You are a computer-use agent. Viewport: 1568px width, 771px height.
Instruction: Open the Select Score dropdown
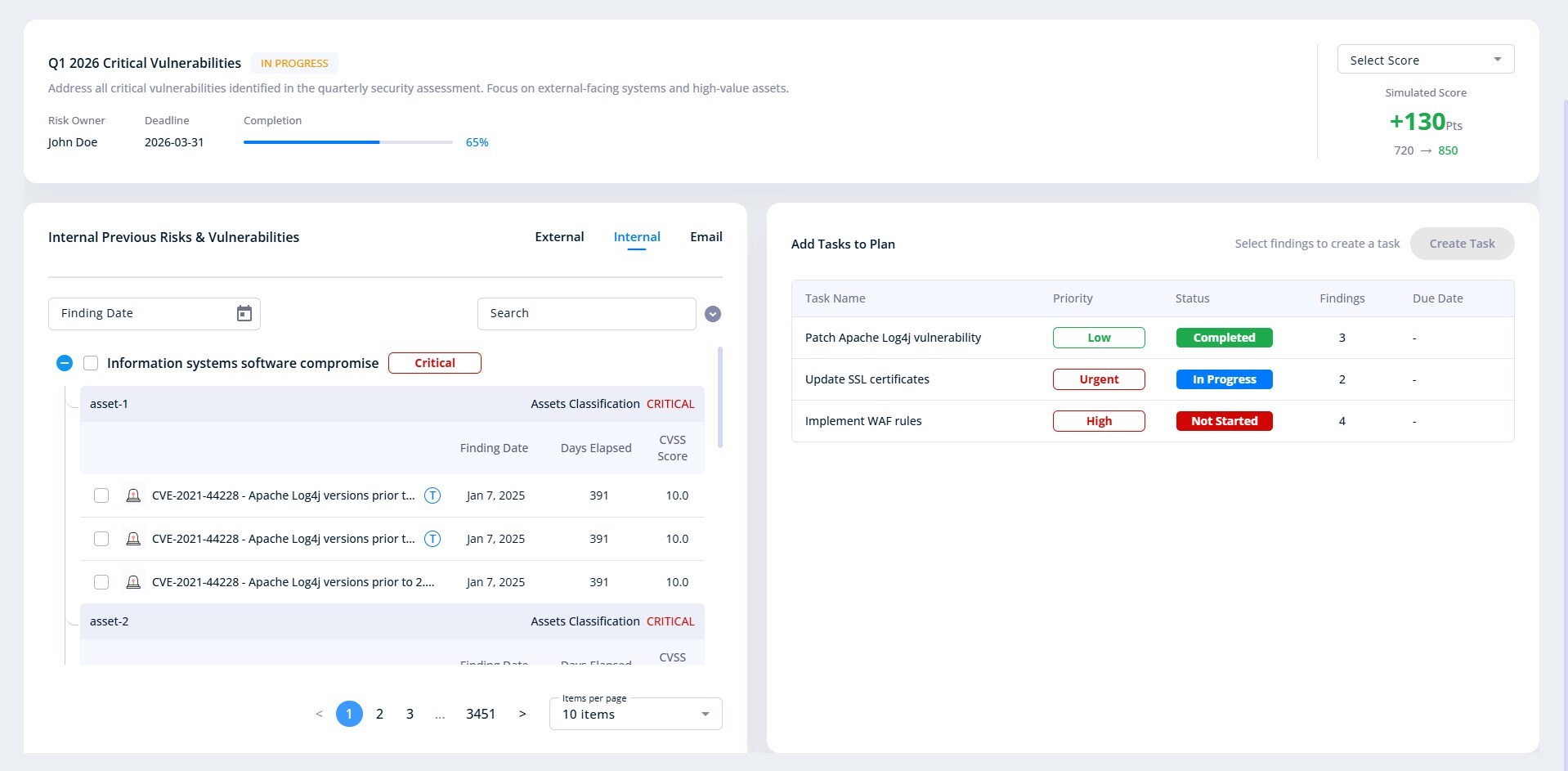point(1425,60)
